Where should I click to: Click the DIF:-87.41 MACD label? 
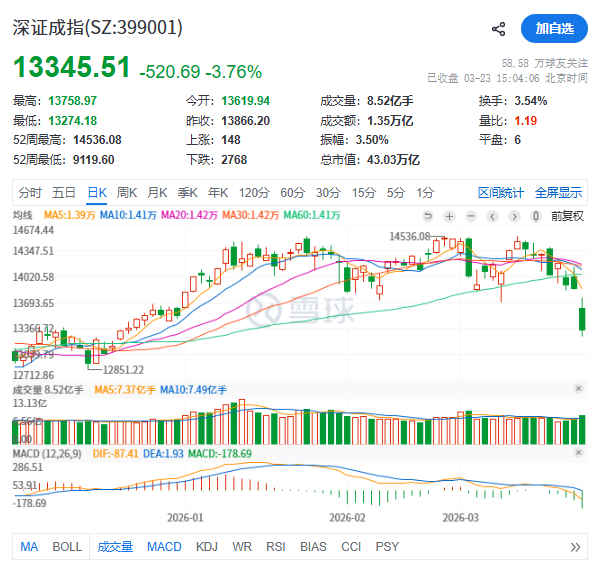pyautogui.click(x=115, y=454)
